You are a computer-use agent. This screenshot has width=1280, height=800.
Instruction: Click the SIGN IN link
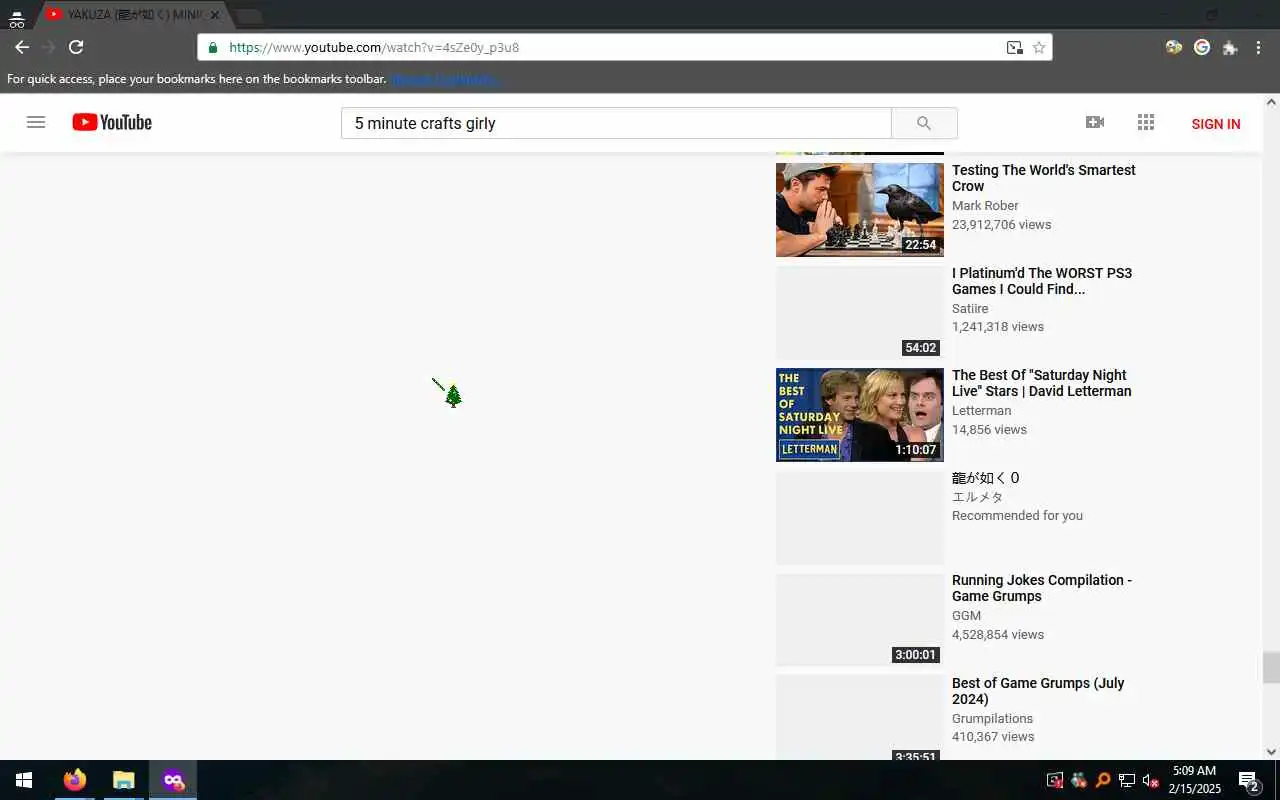[1216, 124]
